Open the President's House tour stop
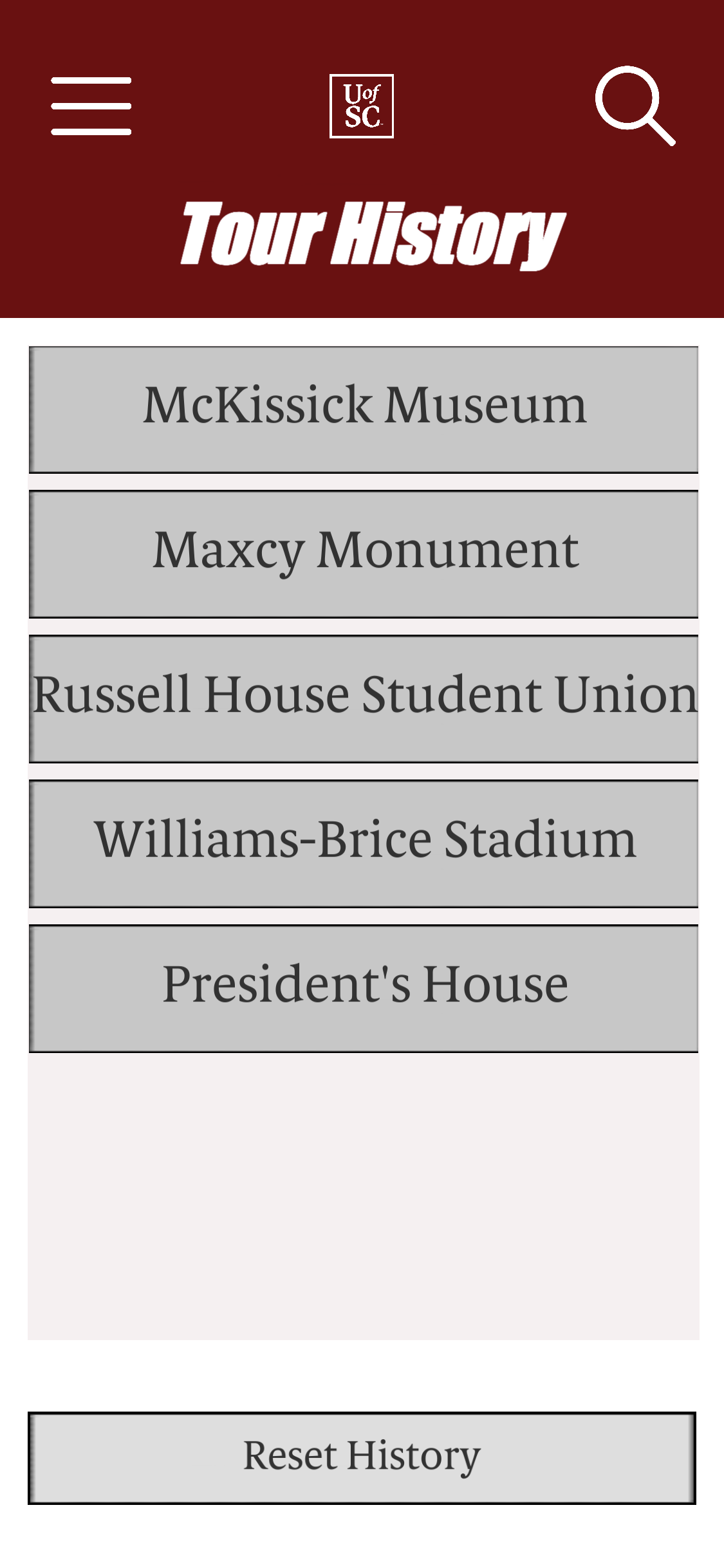The image size is (724, 1568). click(x=364, y=988)
